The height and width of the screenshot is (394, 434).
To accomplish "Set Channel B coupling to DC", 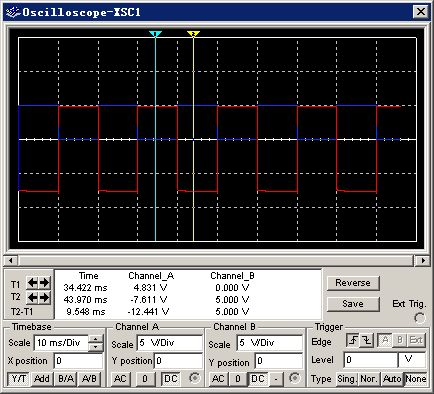I will tap(258, 379).
